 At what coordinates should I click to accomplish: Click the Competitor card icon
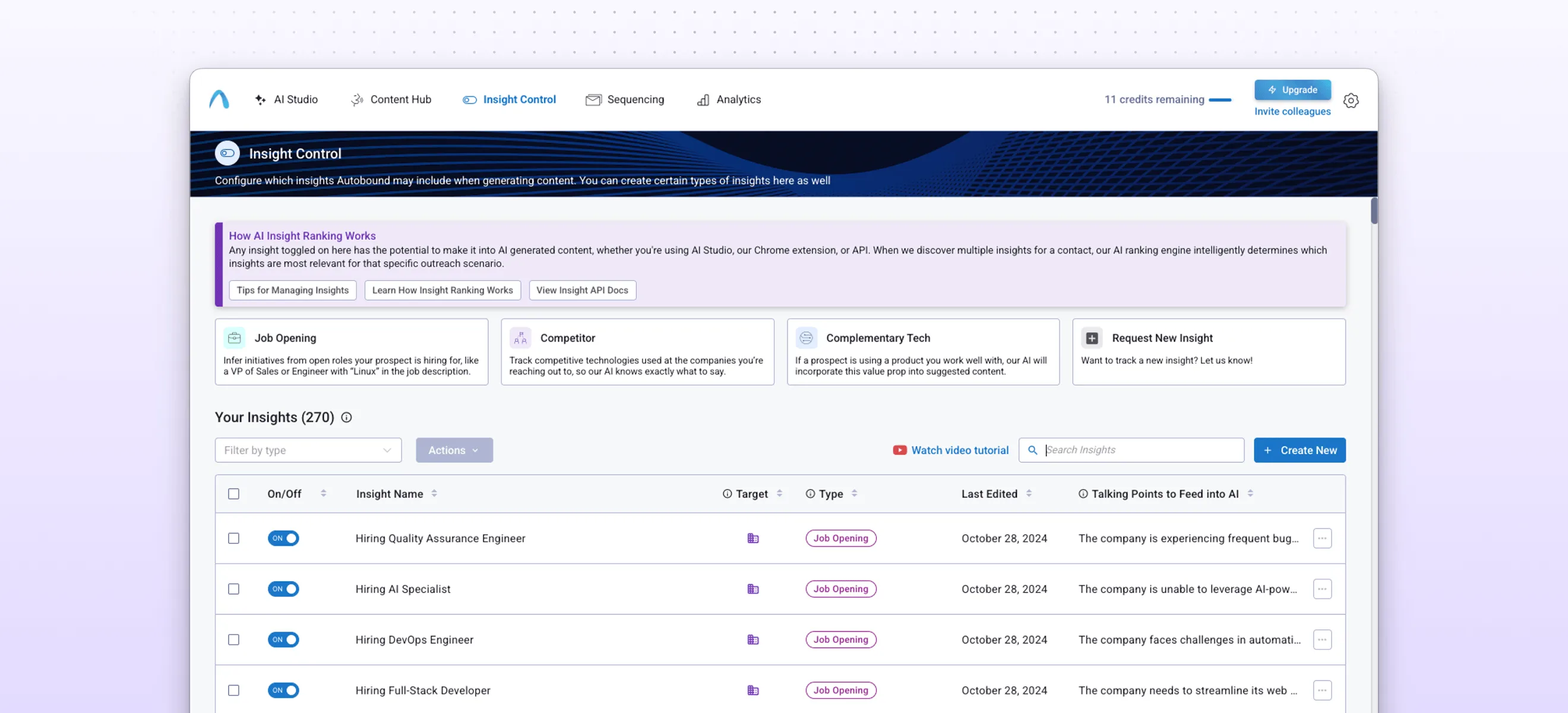pyautogui.click(x=520, y=338)
